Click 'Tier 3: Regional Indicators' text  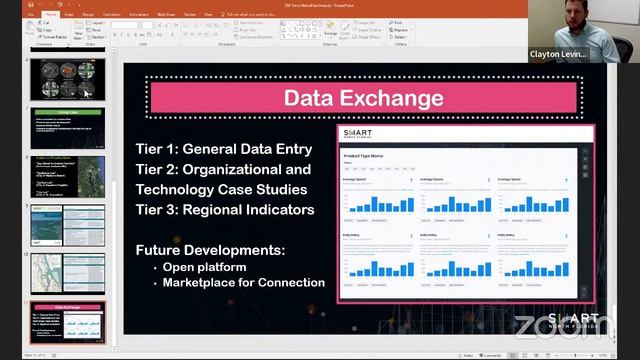pyautogui.click(x=225, y=209)
